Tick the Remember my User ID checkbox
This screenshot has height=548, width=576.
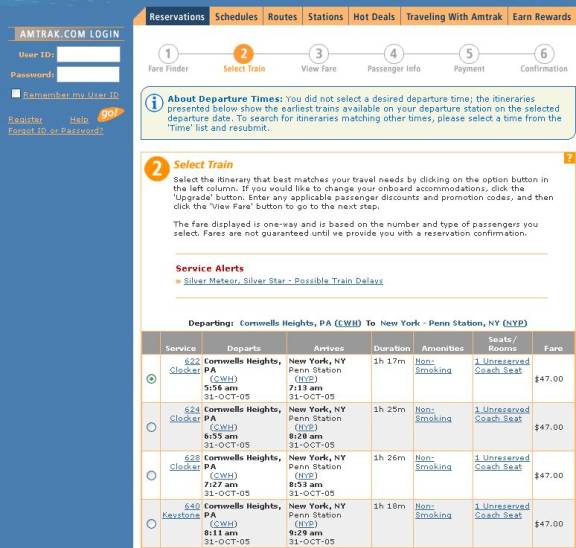(x=16, y=94)
